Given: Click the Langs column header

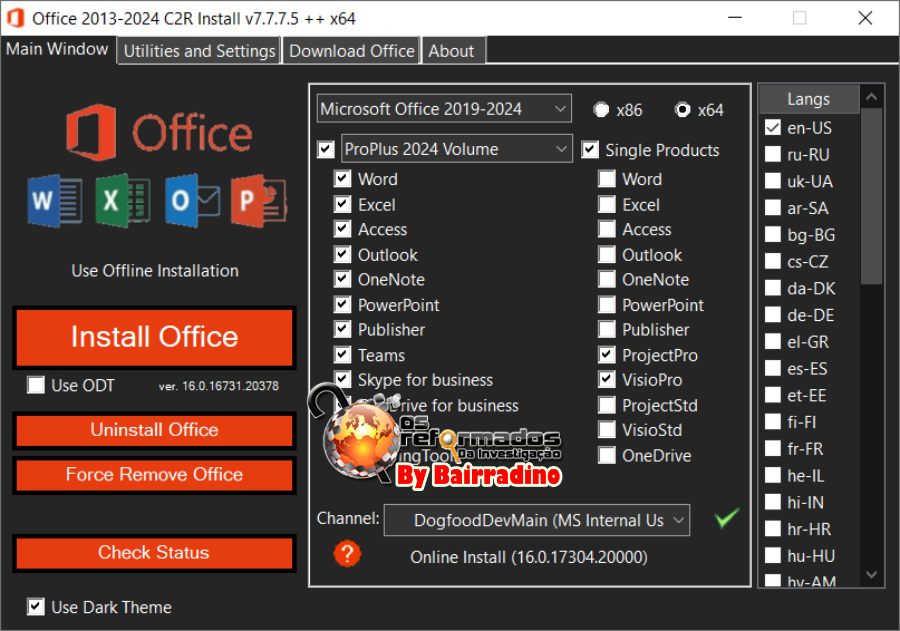Looking at the screenshot, I should 809,99.
